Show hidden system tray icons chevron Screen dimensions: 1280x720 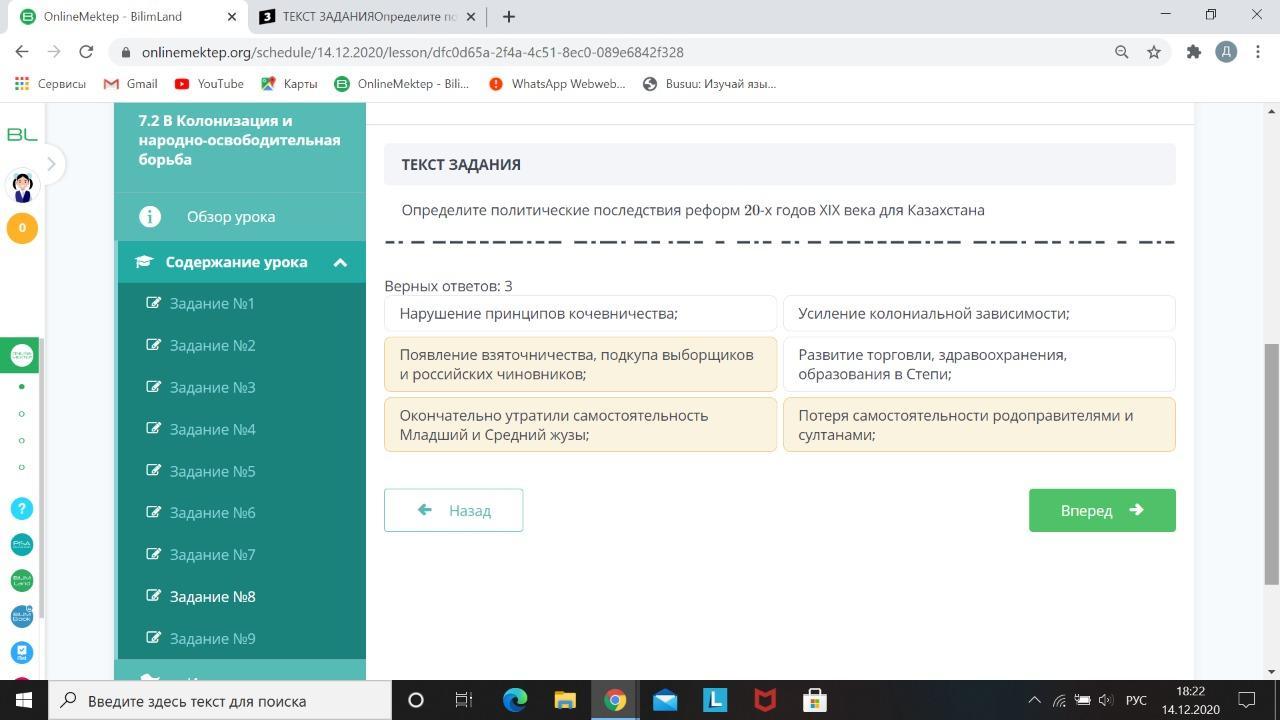(1034, 700)
